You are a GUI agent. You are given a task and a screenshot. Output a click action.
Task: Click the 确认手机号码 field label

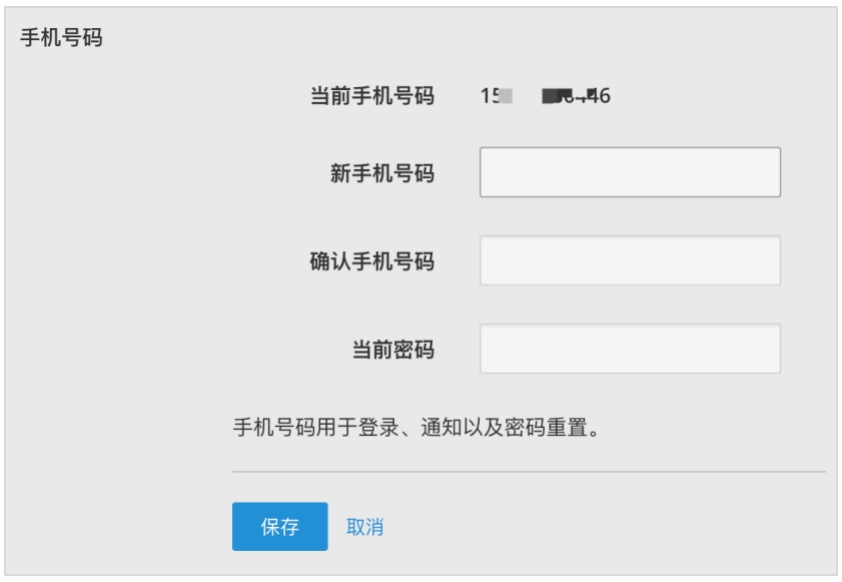click(371, 261)
